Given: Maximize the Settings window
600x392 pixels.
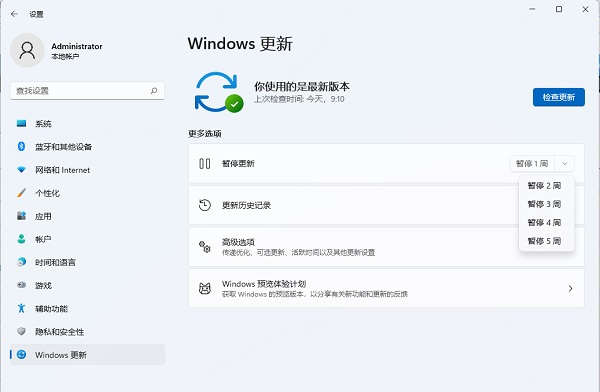Looking at the screenshot, I should 559,9.
